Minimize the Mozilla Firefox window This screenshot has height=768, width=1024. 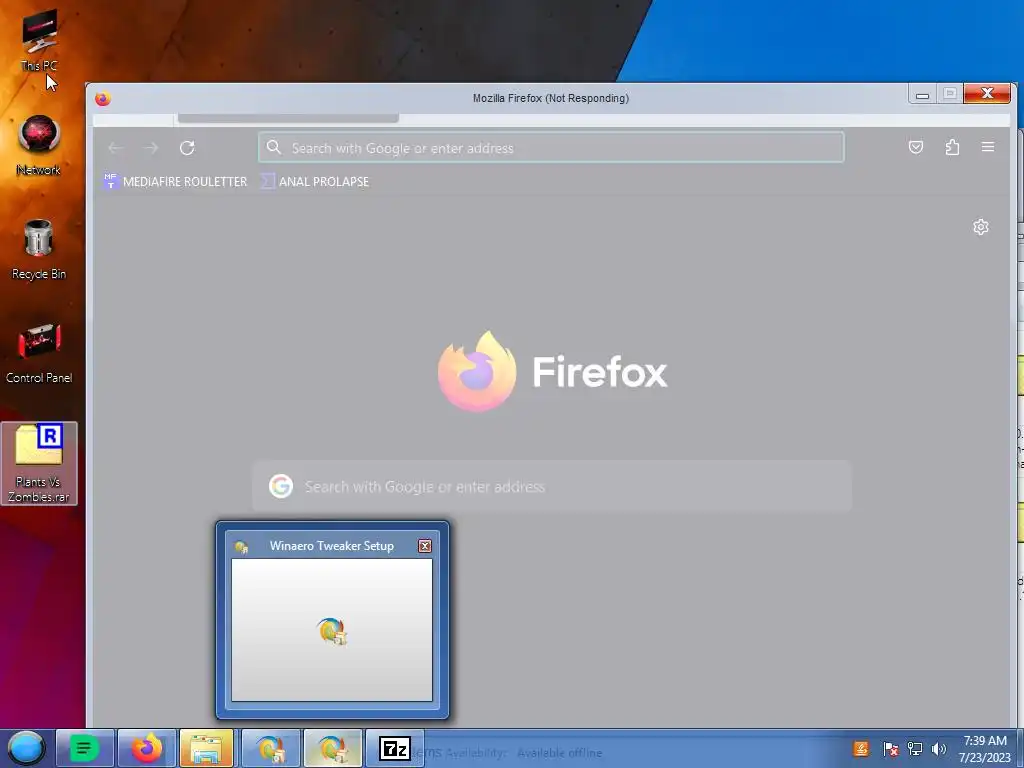pos(922,95)
